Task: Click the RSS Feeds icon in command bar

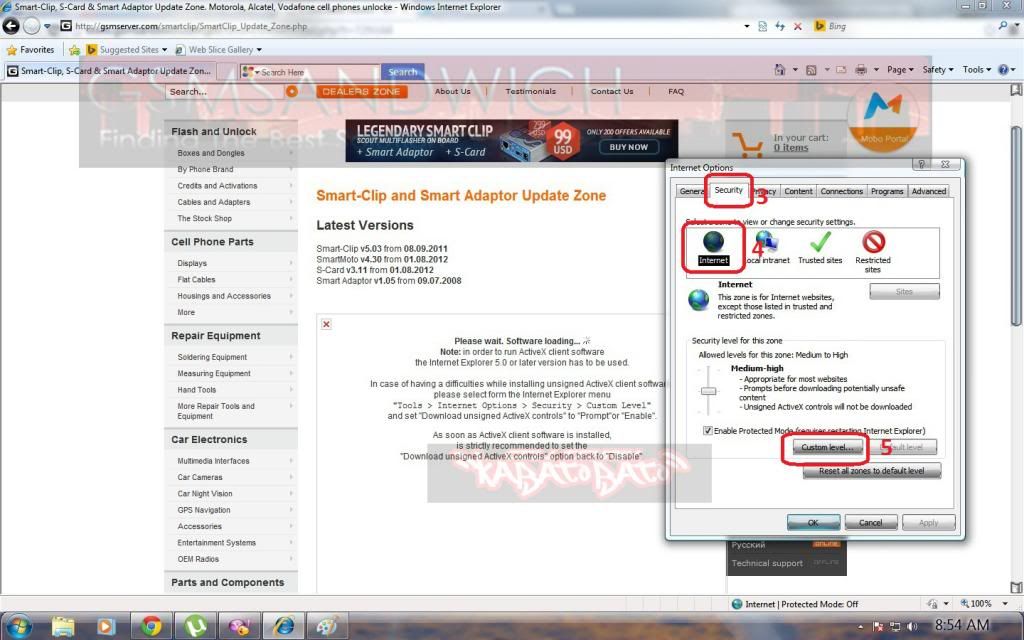Action: point(811,70)
